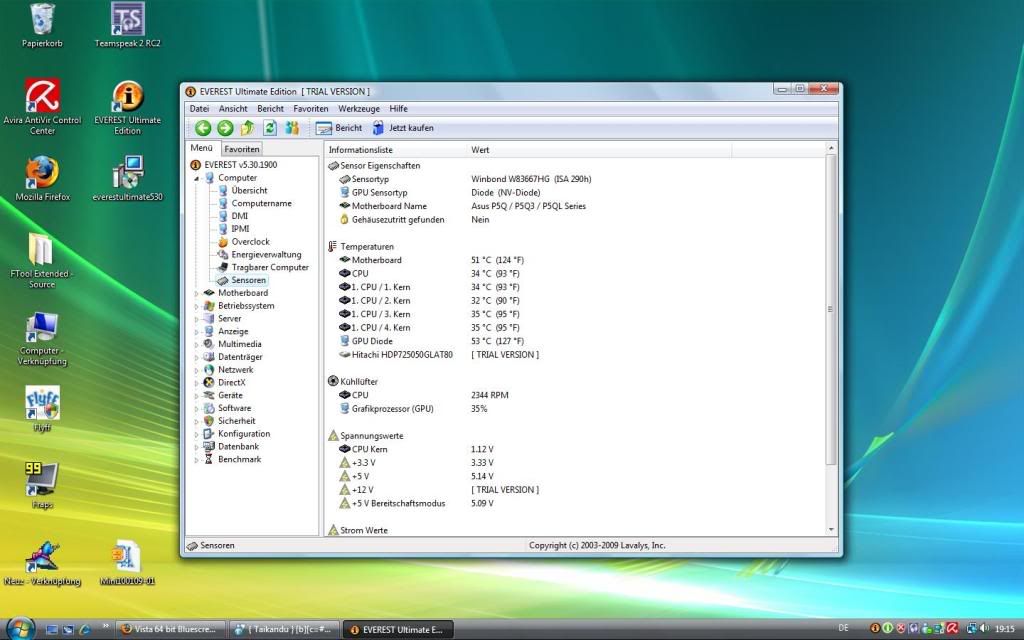Click the Informationsliste column header
The height and width of the screenshot is (640, 1024).
[396, 150]
